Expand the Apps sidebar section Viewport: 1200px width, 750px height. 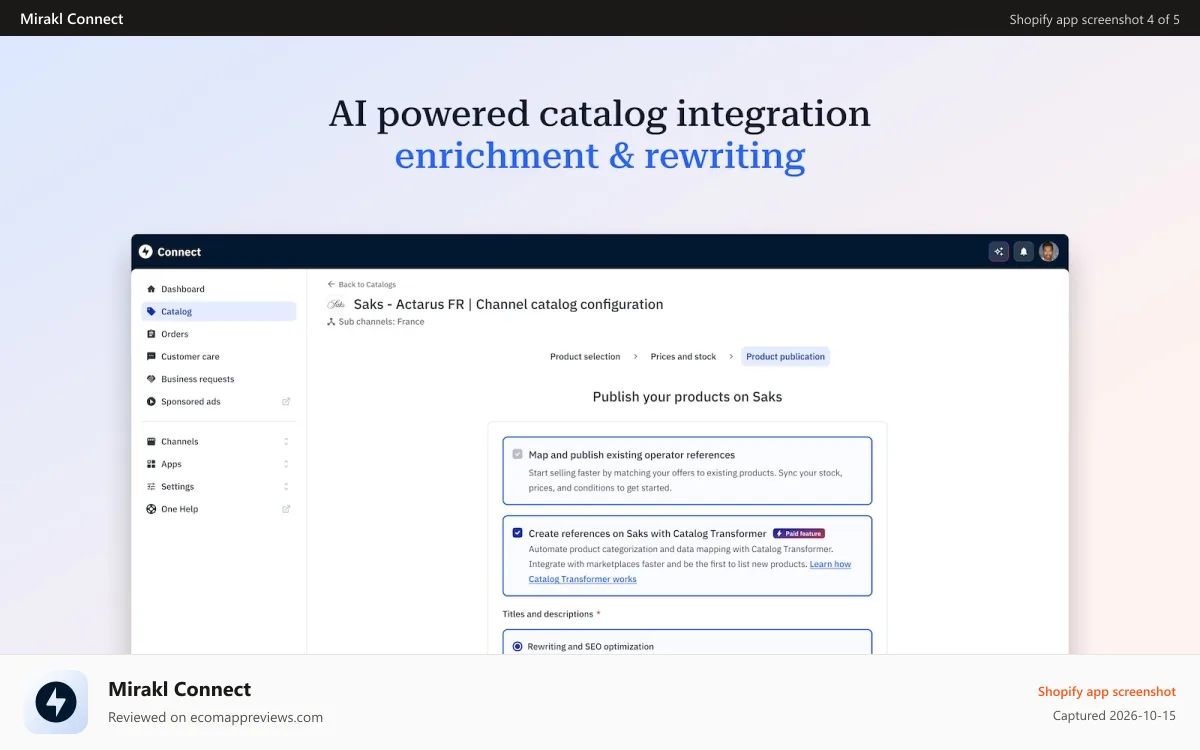286,464
